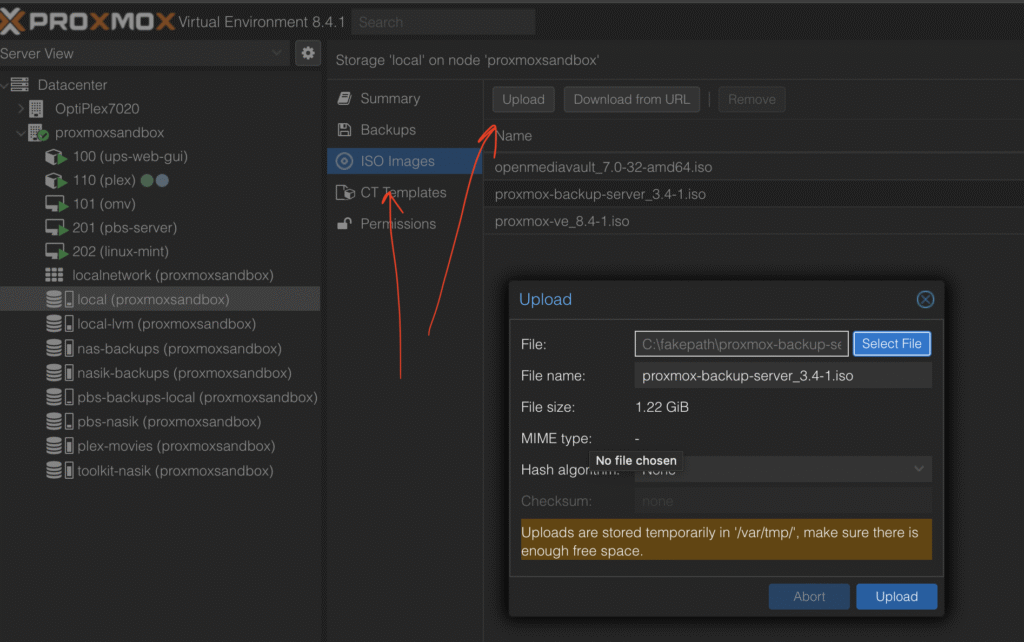Click the toolkit-nasik storage icon
Screen dimensions: 1024x642
pyautogui.click(x=59, y=470)
